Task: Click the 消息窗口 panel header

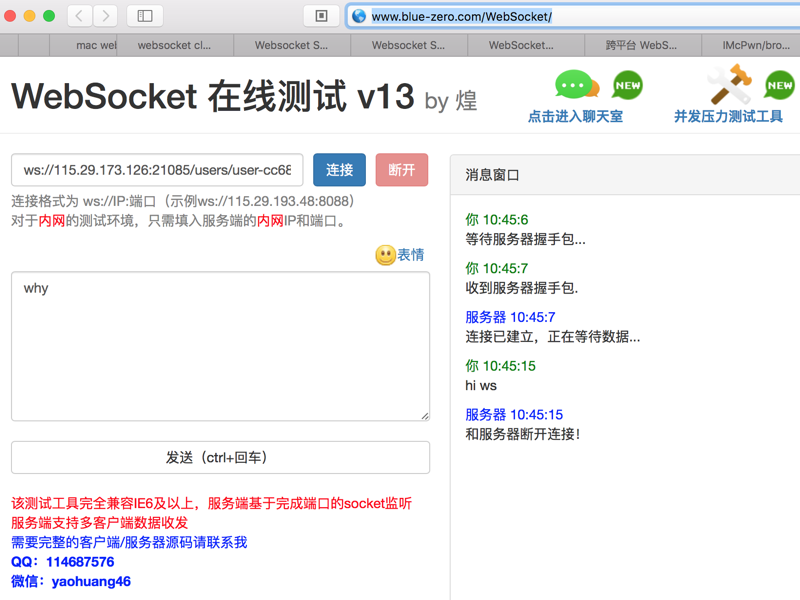Action: click(x=625, y=175)
